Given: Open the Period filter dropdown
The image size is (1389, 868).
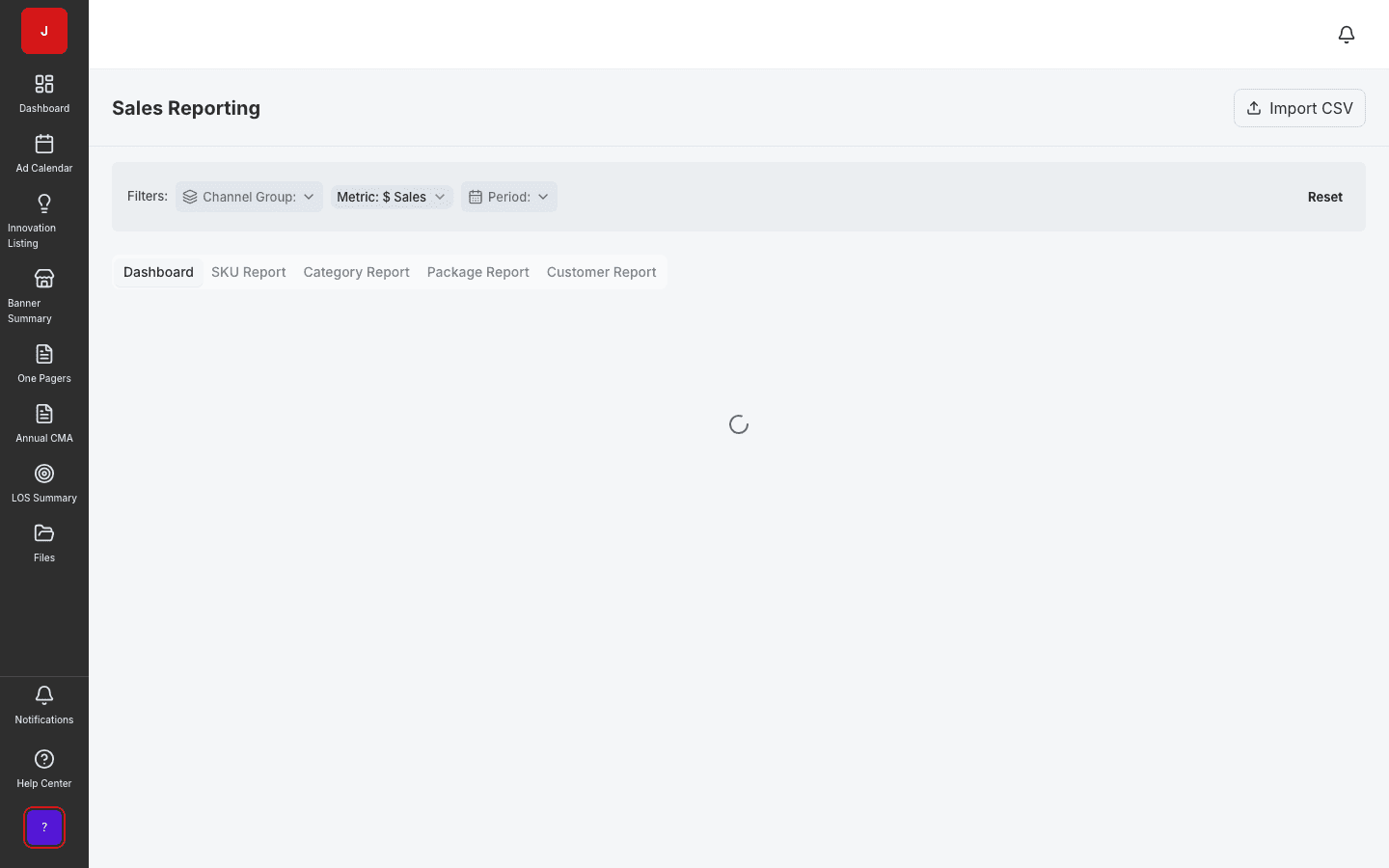Looking at the screenshot, I should tap(509, 197).
